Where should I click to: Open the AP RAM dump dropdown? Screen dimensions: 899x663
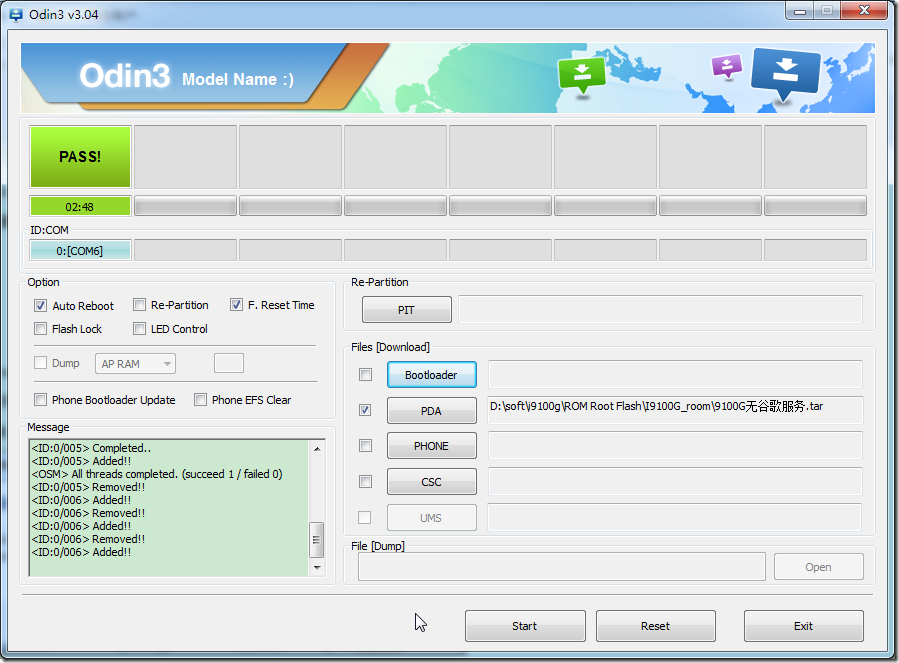(135, 364)
